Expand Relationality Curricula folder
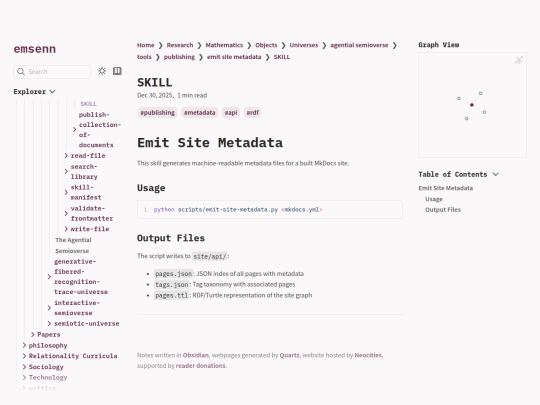The image size is (540, 405). pyautogui.click(x=24, y=356)
